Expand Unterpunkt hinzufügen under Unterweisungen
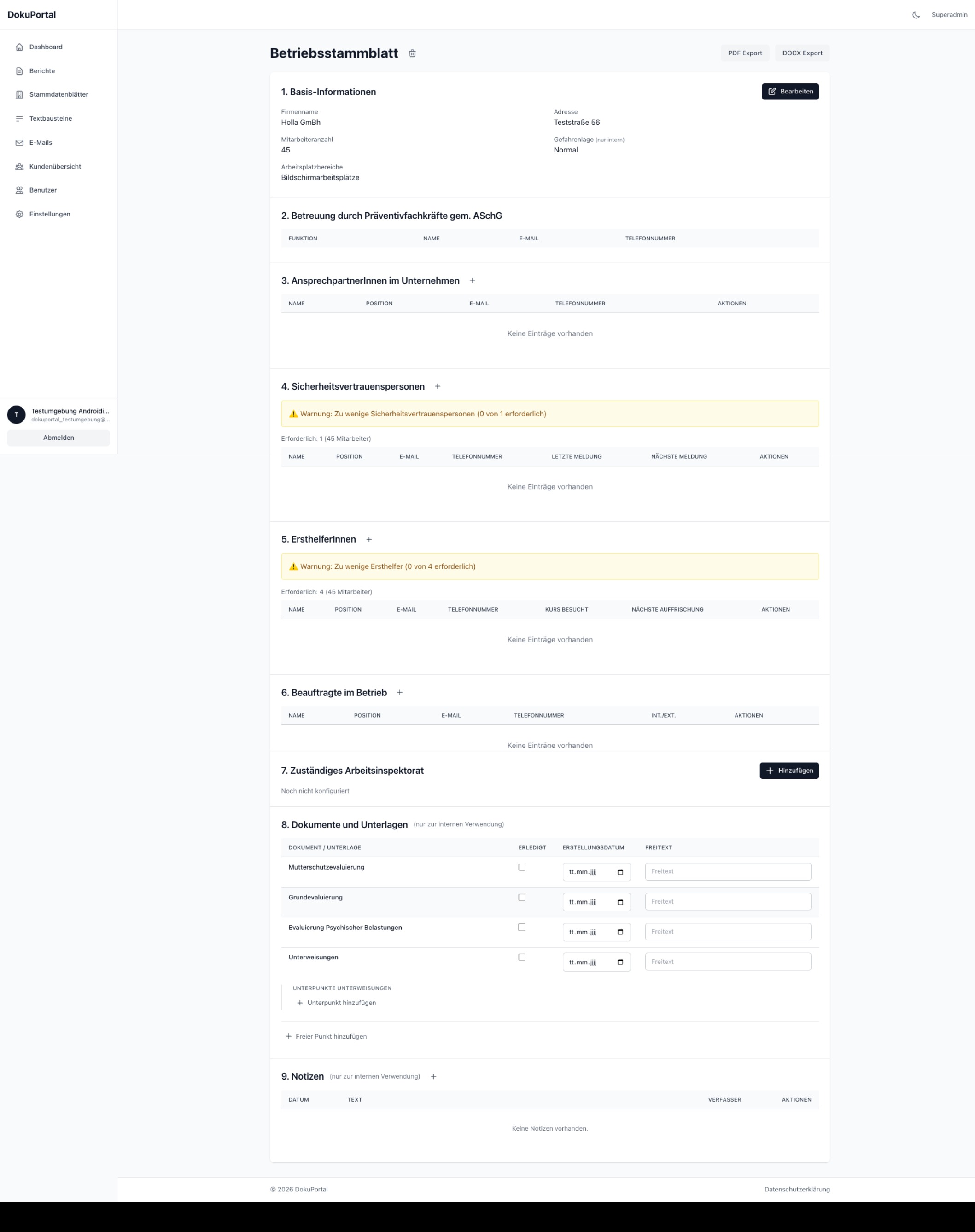 [336, 1003]
